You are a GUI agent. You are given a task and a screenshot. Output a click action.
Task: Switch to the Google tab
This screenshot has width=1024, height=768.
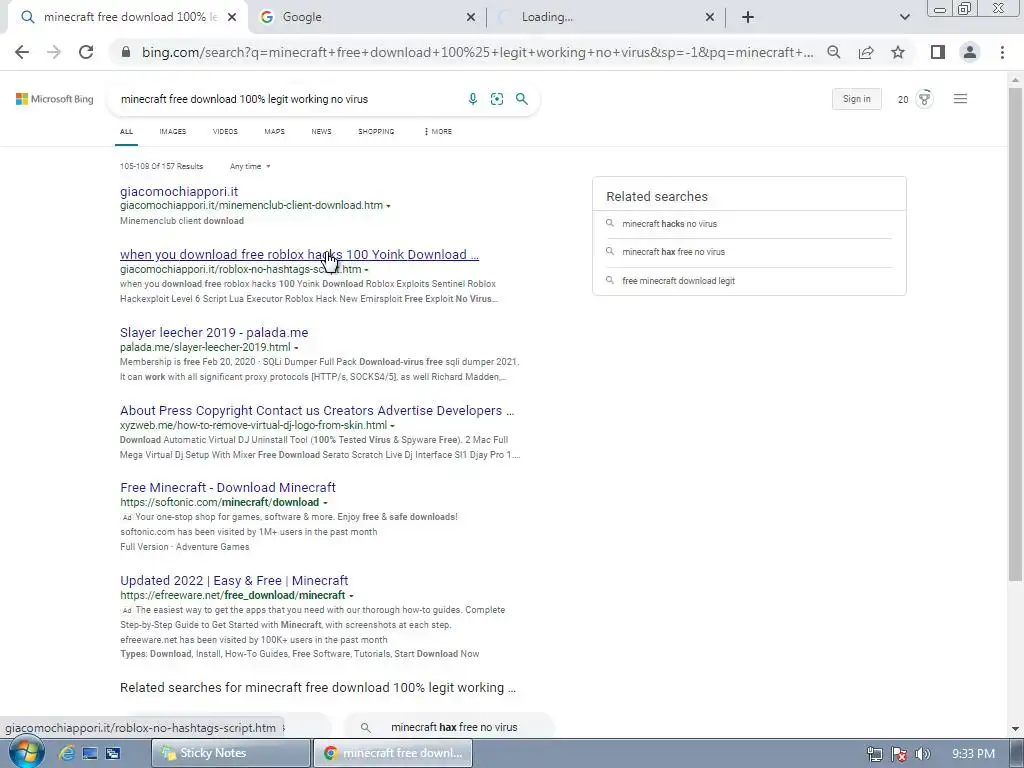(x=368, y=17)
